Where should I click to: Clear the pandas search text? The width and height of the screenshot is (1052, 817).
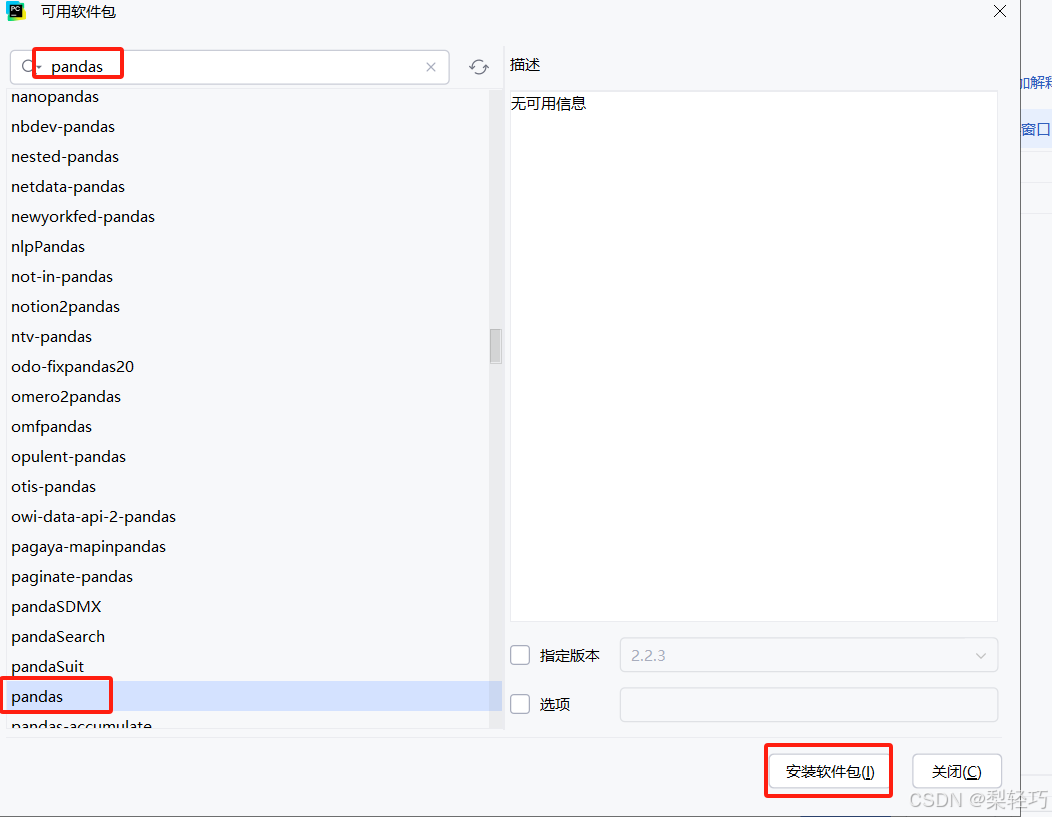pos(431,67)
